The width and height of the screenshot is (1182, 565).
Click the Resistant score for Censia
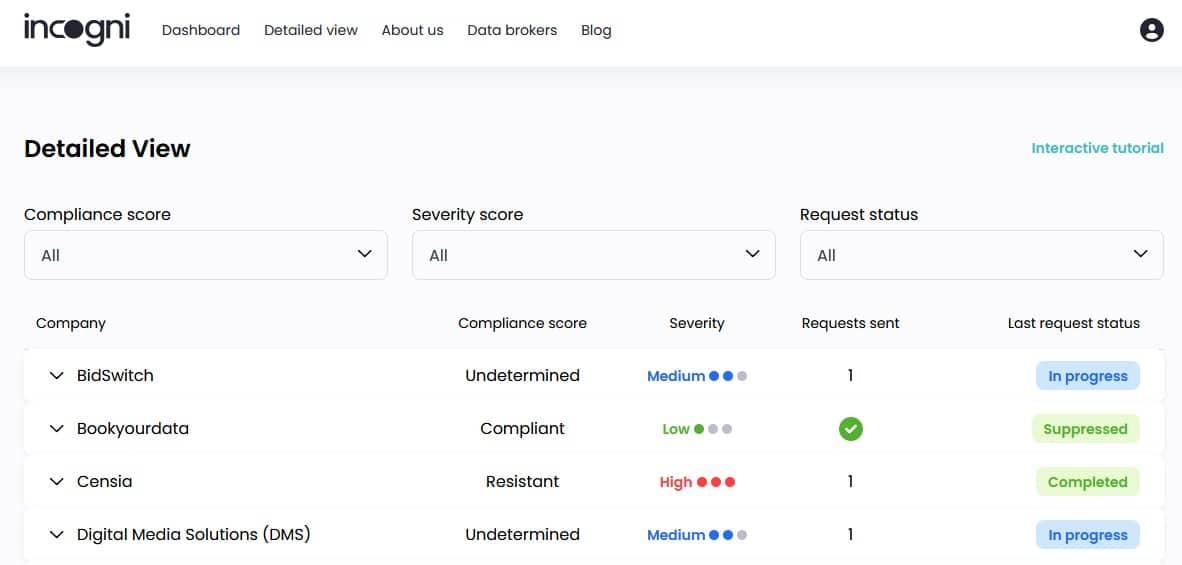(522, 481)
